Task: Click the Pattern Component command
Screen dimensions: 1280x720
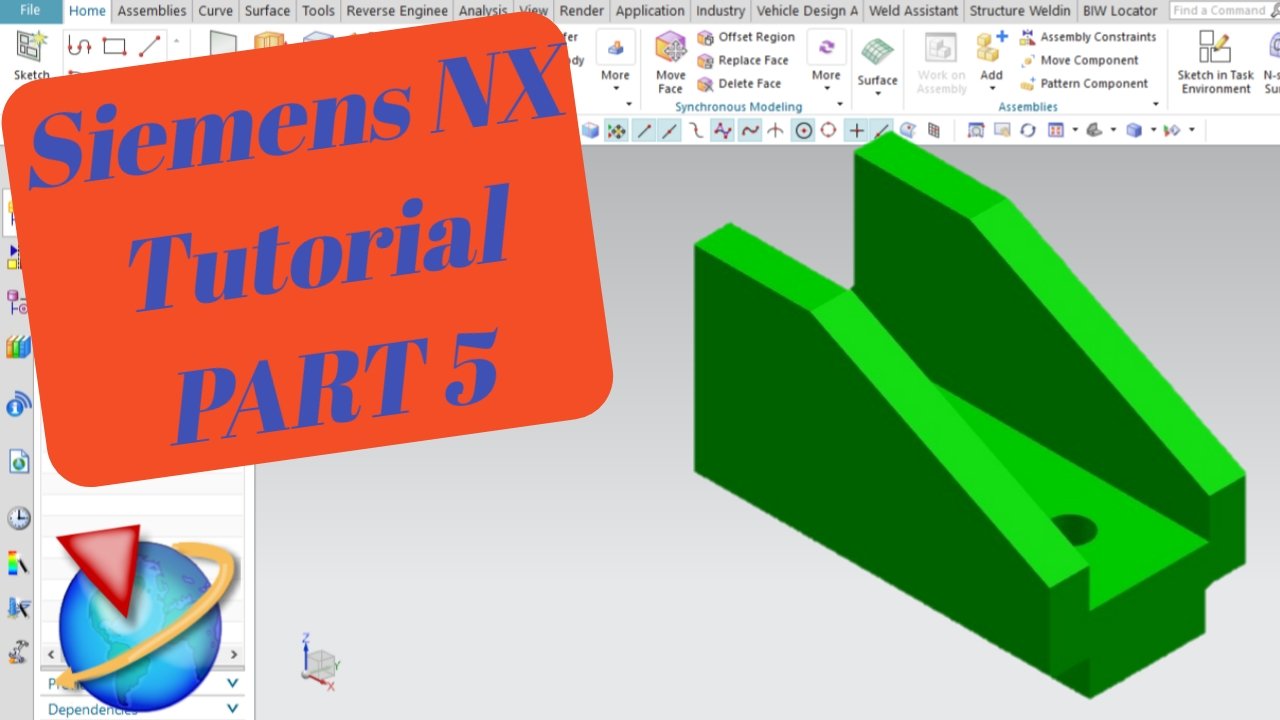Action: (1083, 84)
